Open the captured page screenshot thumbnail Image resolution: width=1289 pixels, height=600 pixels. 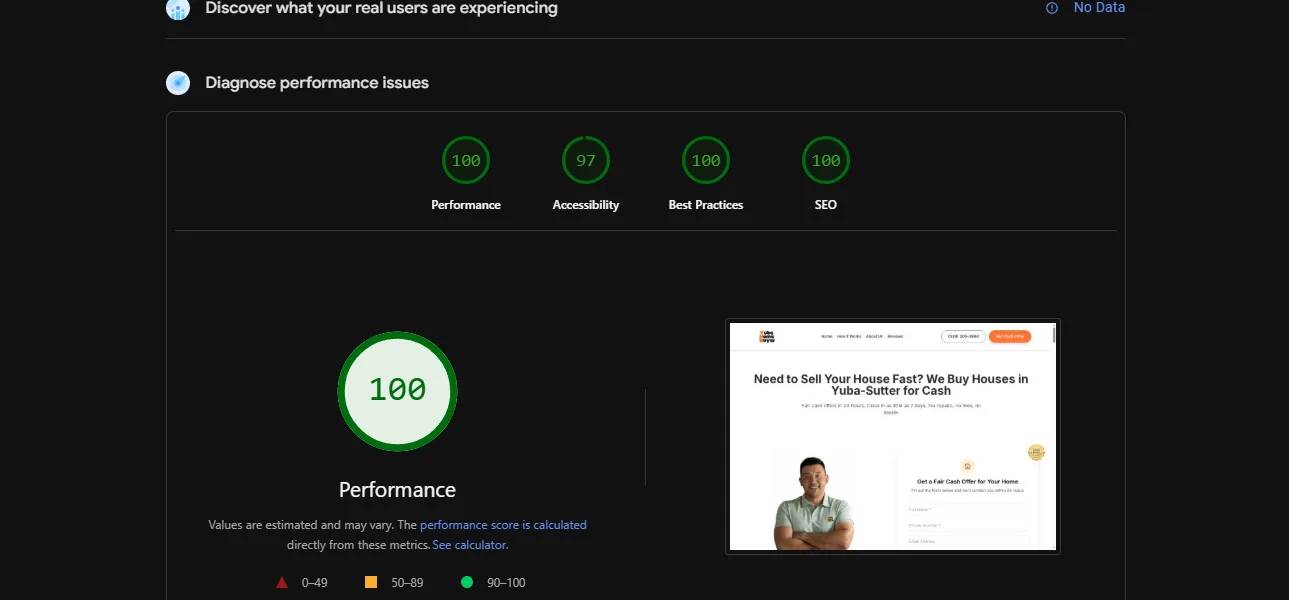(892, 436)
